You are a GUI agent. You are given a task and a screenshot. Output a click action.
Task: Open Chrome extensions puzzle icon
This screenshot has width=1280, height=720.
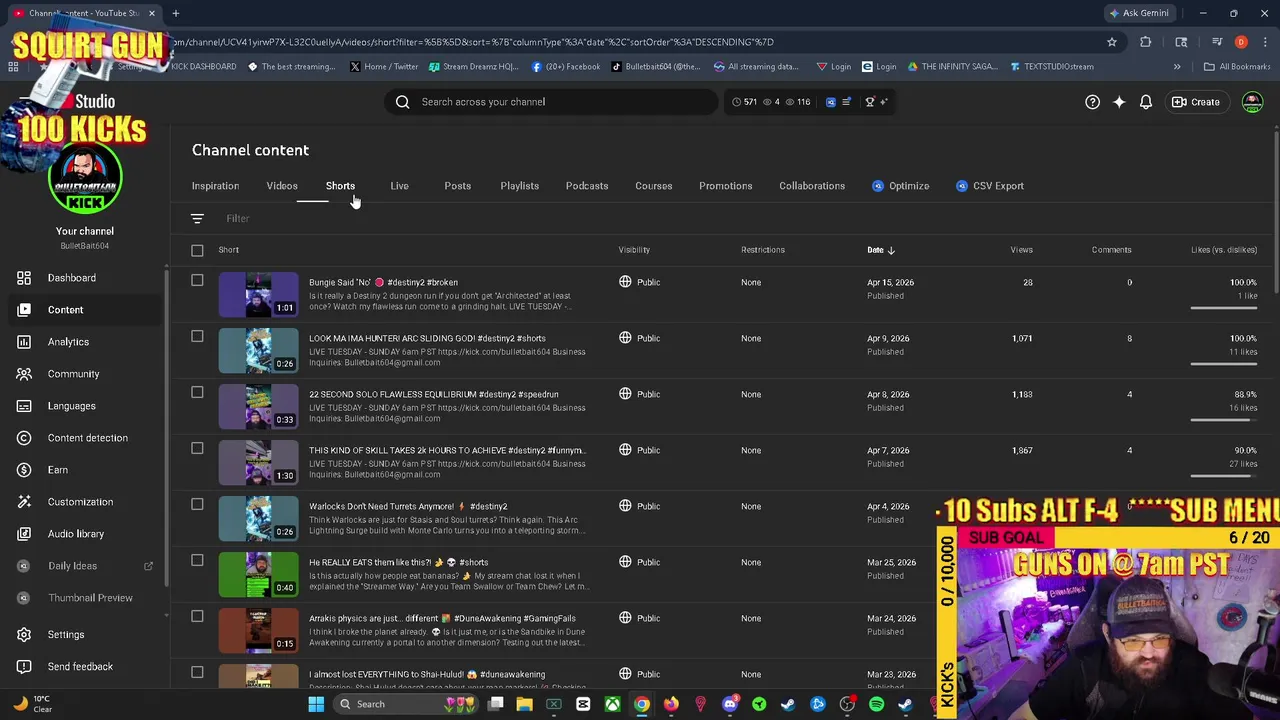point(1146,42)
